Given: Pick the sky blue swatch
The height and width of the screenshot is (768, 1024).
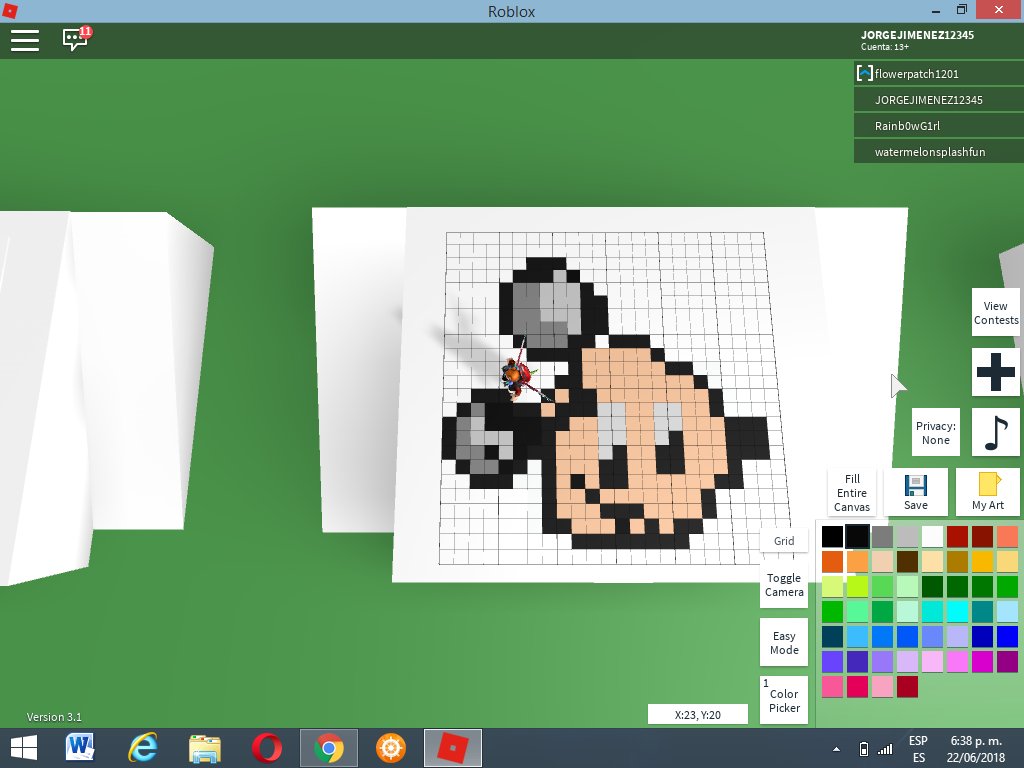Looking at the screenshot, I should pos(857,636).
